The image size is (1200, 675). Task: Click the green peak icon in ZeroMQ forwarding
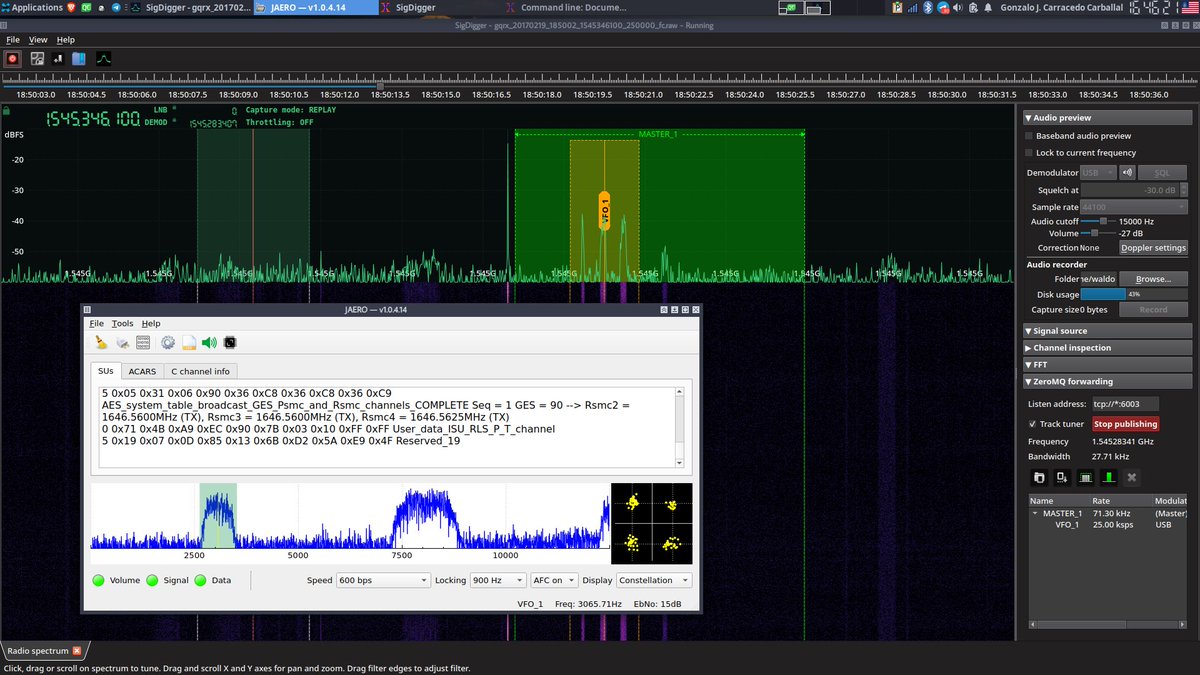(x=1108, y=477)
